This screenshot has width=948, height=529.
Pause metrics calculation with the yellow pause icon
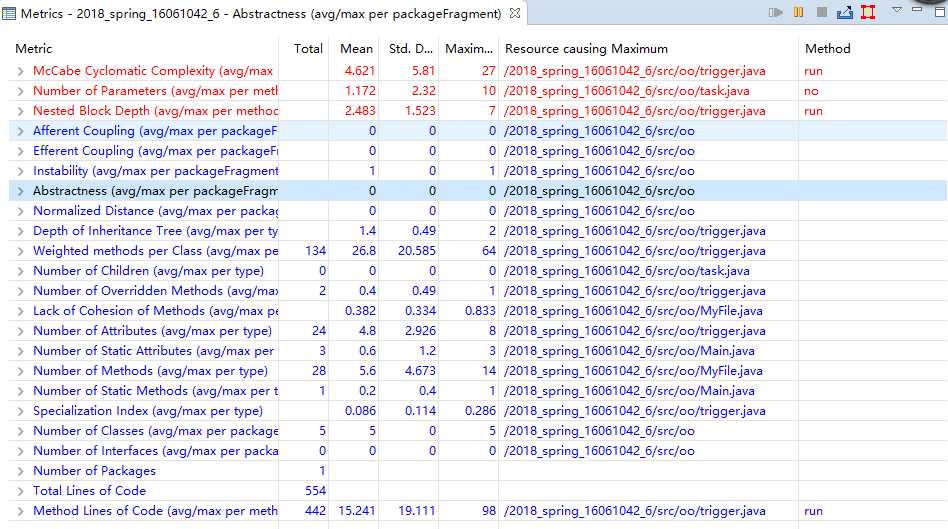pyautogui.click(x=799, y=12)
